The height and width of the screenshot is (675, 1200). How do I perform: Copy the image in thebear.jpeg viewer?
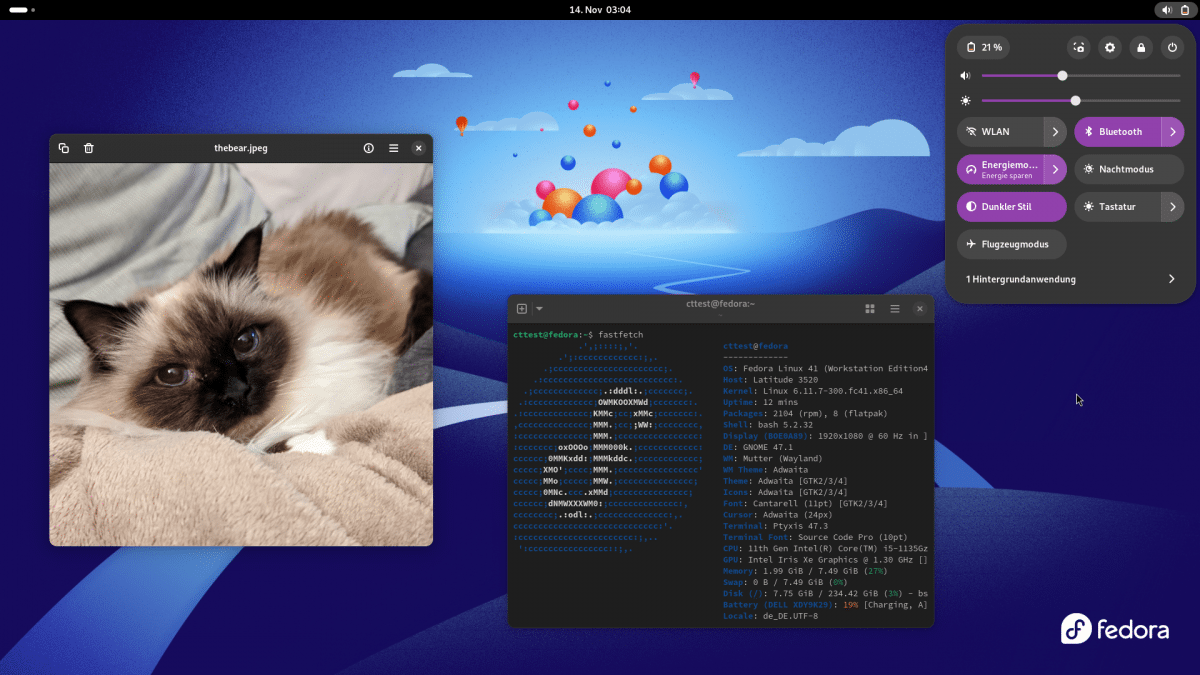(x=64, y=148)
